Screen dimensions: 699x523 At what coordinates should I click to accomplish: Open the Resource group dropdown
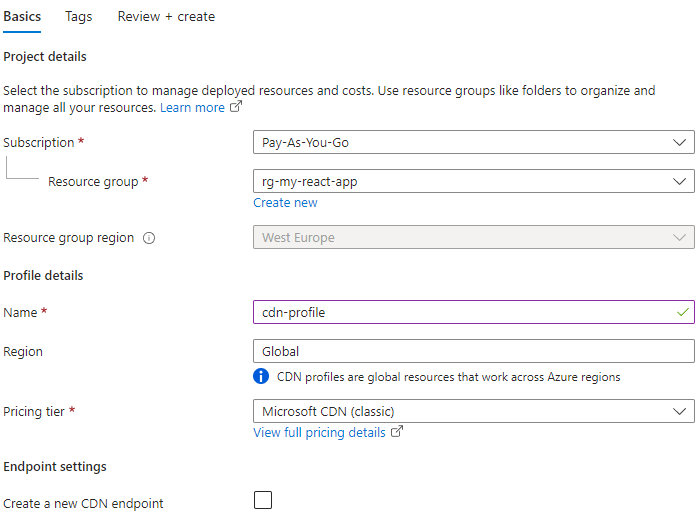tap(473, 181)
